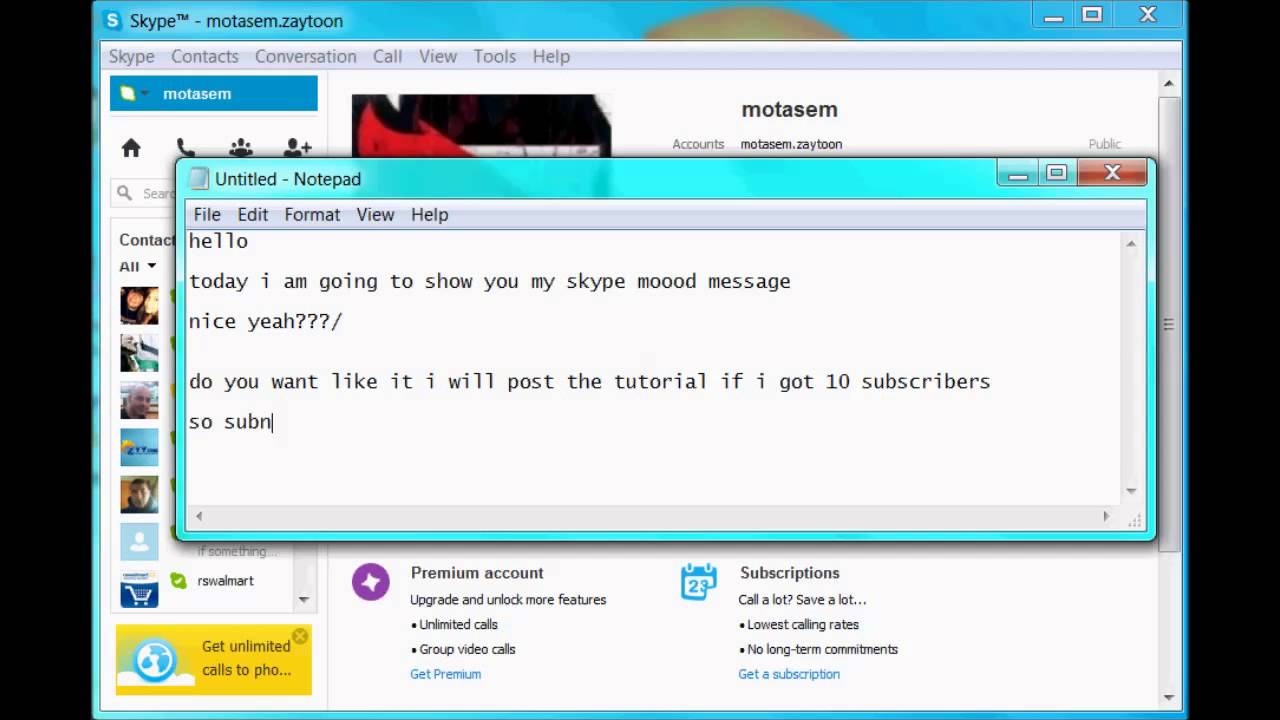Click Notepad vertical scrollbar down arrow

click(1131, 491)
